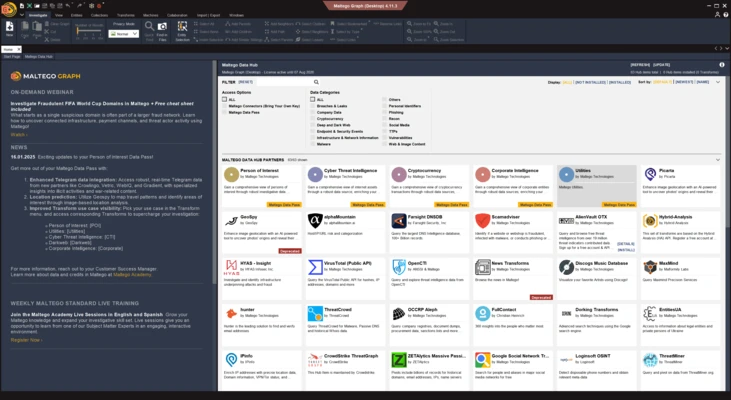This screenshot has height=400, width=731.
Task: Click the VirusTotal (Public API) icon
Action: pyautogui.click(x=315, y=267)
